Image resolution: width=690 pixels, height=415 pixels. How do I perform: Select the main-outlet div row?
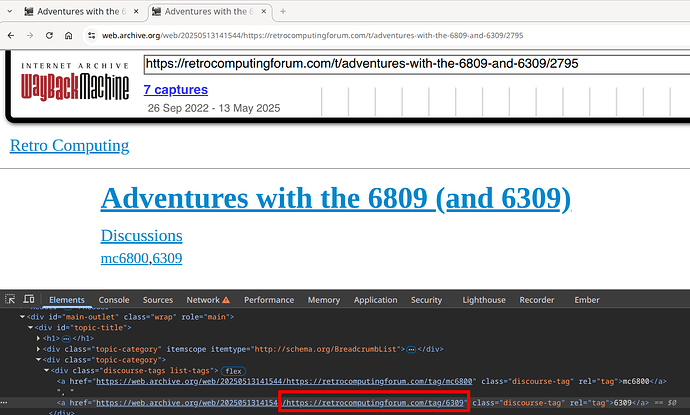pyautogui.click(x=345, y=317)
